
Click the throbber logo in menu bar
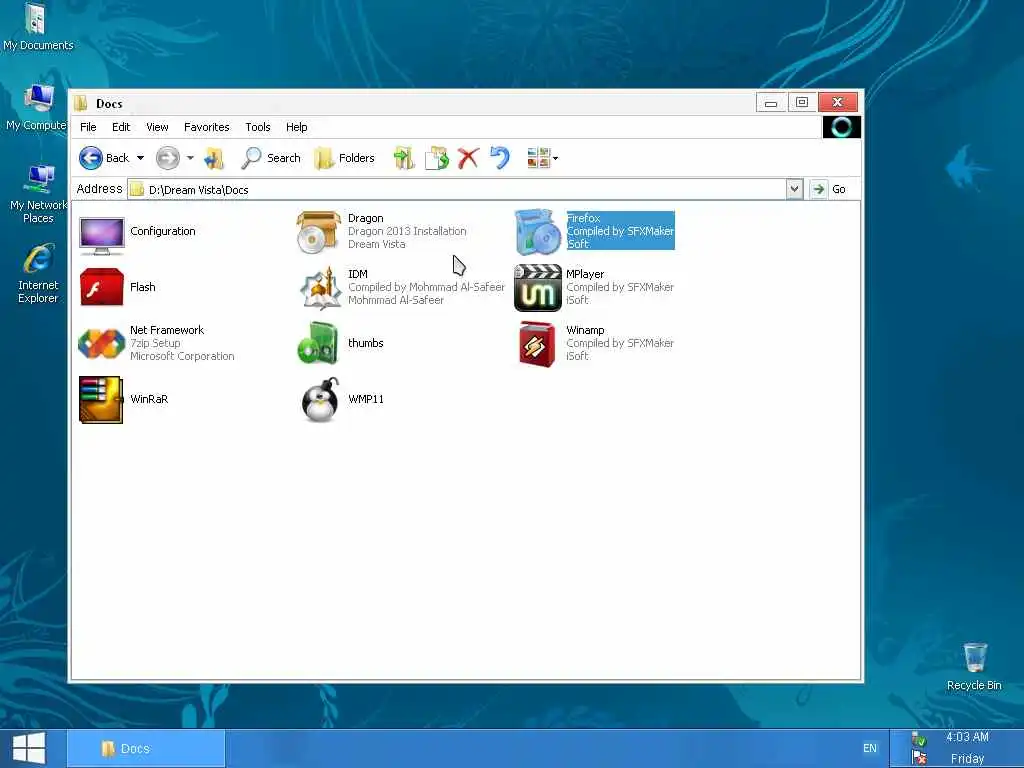pos(842,127)
